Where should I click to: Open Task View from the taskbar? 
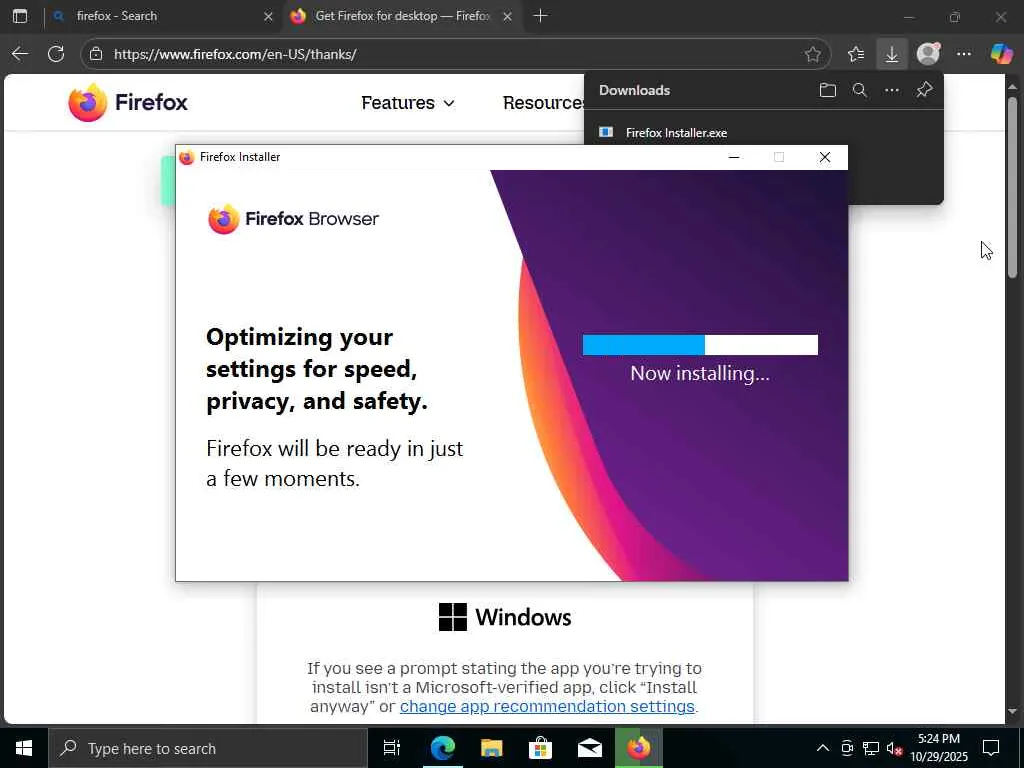point(391,748)
